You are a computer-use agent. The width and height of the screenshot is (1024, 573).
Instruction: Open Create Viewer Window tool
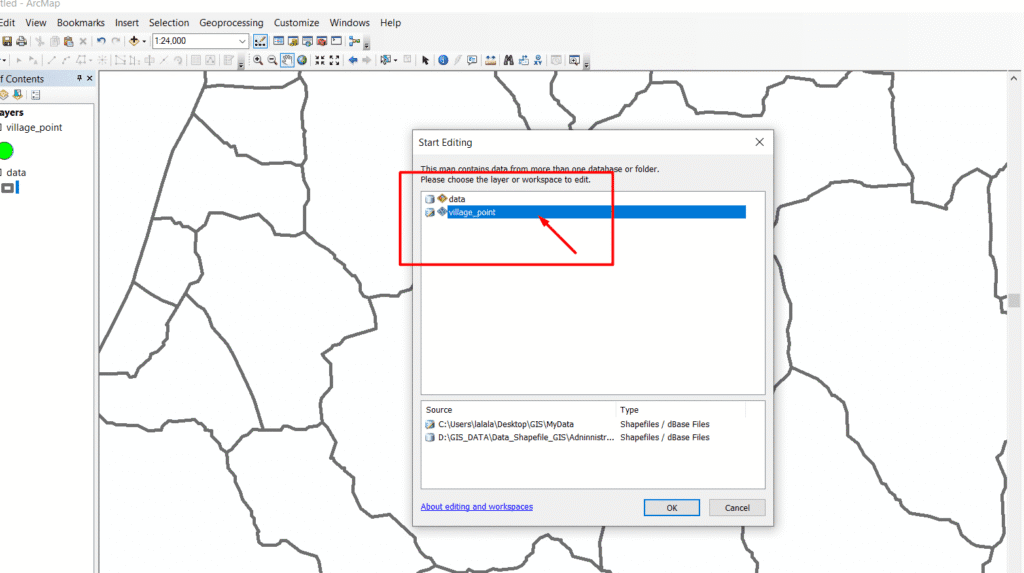coord(575,60)
